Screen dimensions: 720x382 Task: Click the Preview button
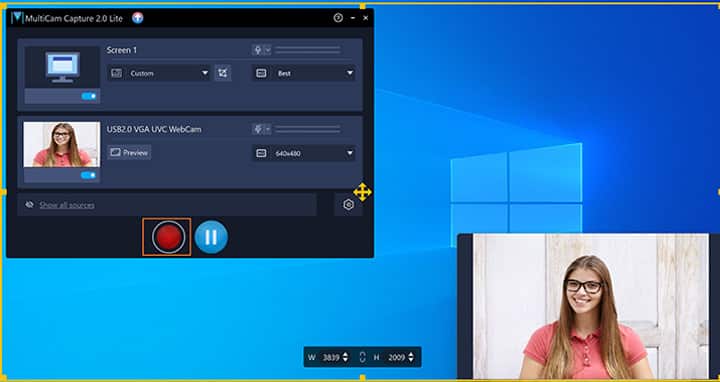tap(129, 152)
